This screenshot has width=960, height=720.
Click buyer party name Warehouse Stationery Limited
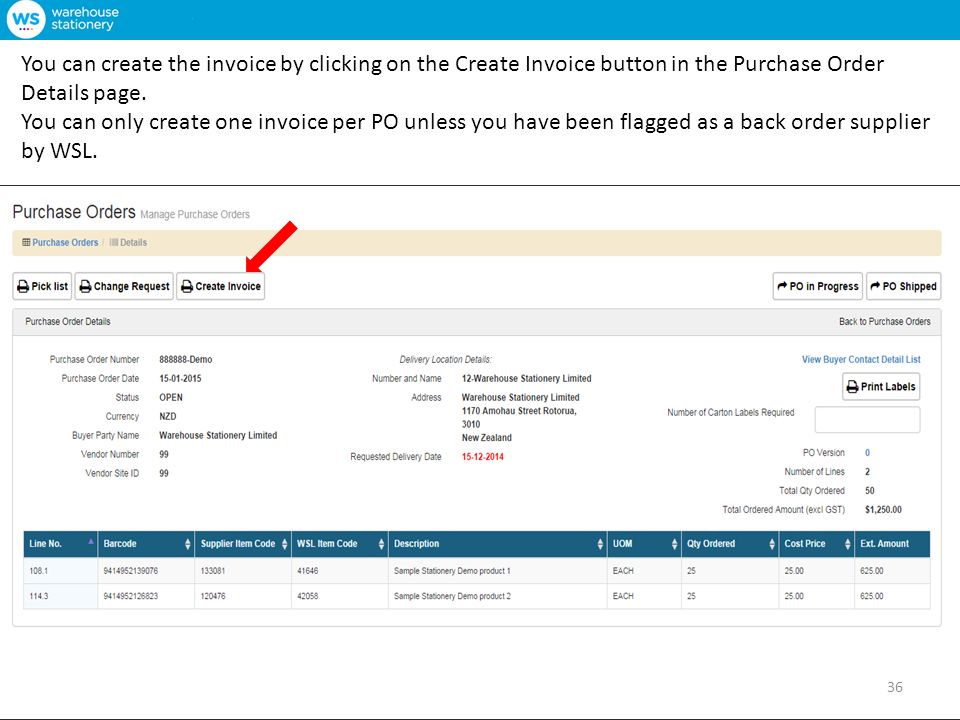218,435
